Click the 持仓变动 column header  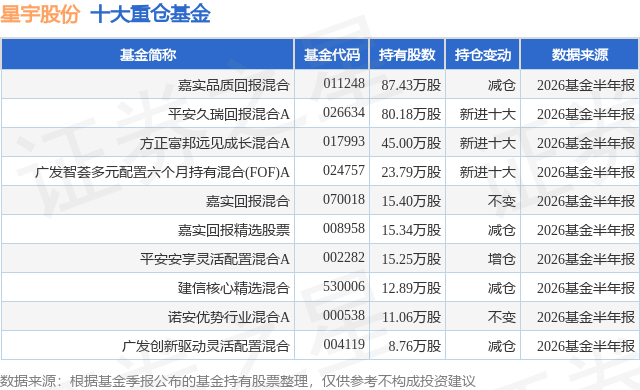click(483, 55)
